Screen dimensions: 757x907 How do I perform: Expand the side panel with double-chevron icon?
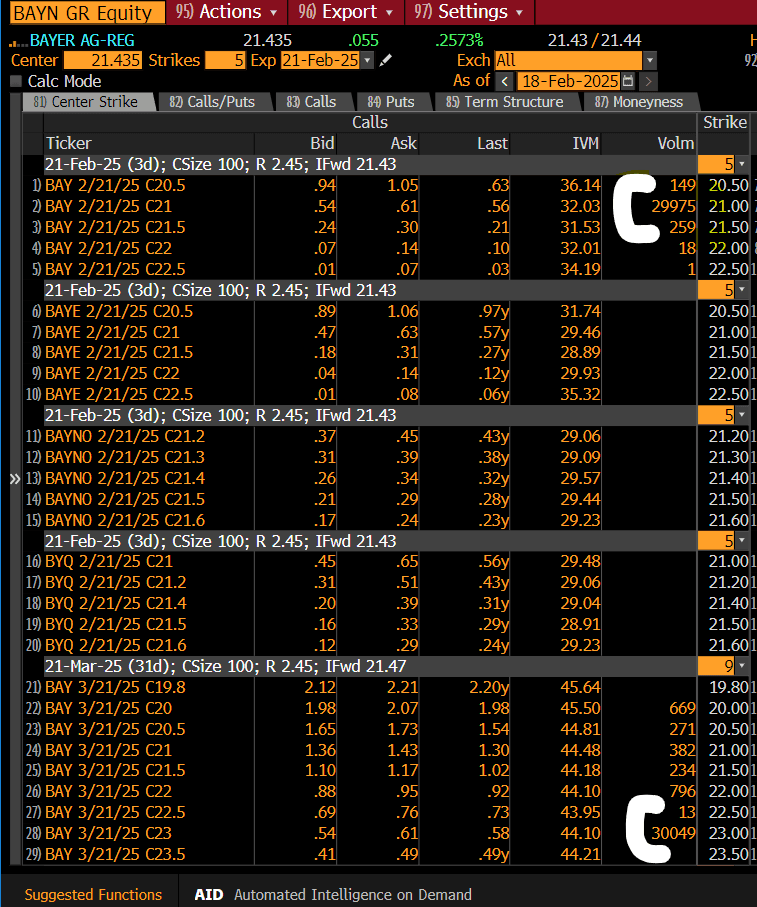click(15, 478)
